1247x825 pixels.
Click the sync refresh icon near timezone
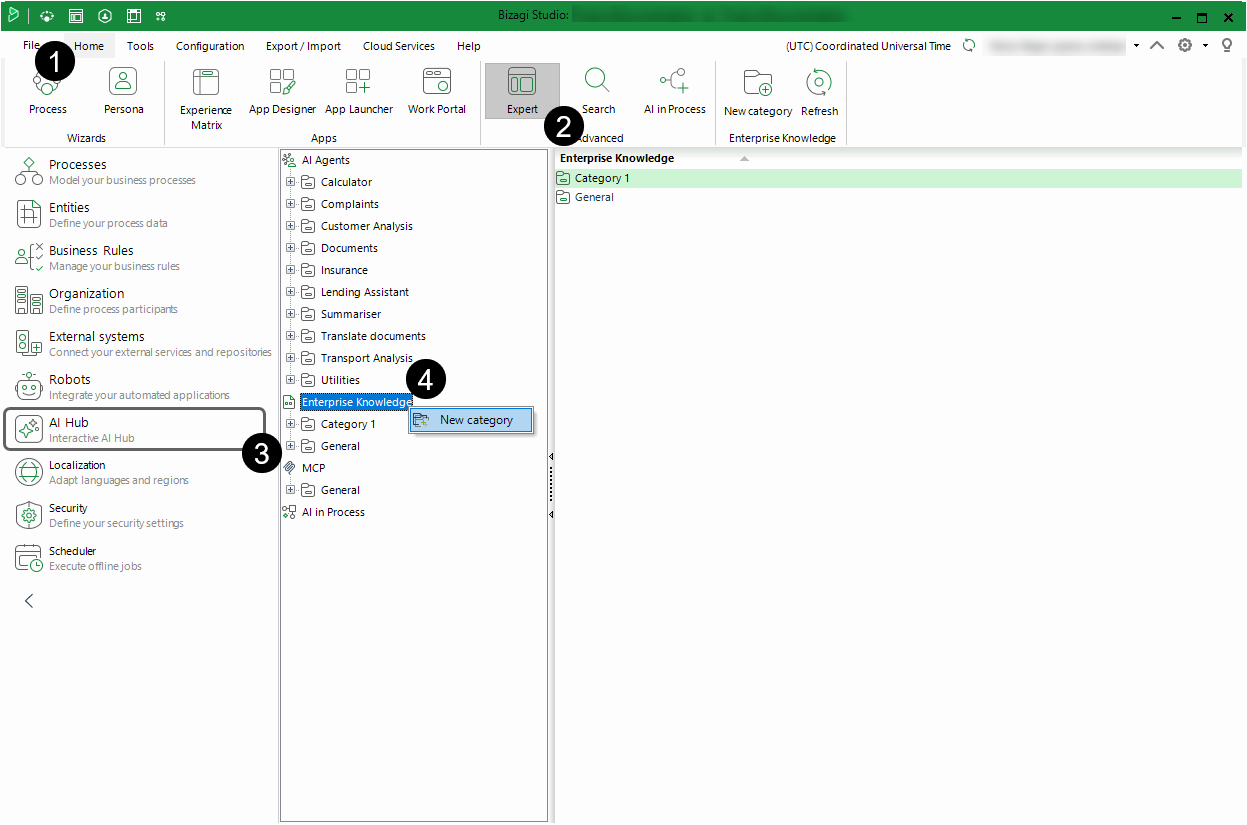click(969, 45)
